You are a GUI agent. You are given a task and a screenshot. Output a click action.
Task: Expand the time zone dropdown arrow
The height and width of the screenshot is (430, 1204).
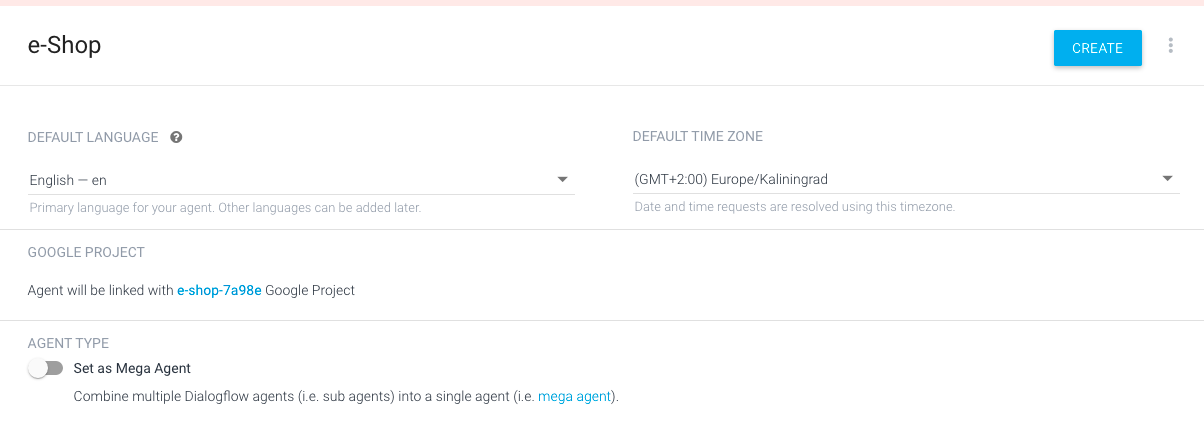(x=1168, y=179)
